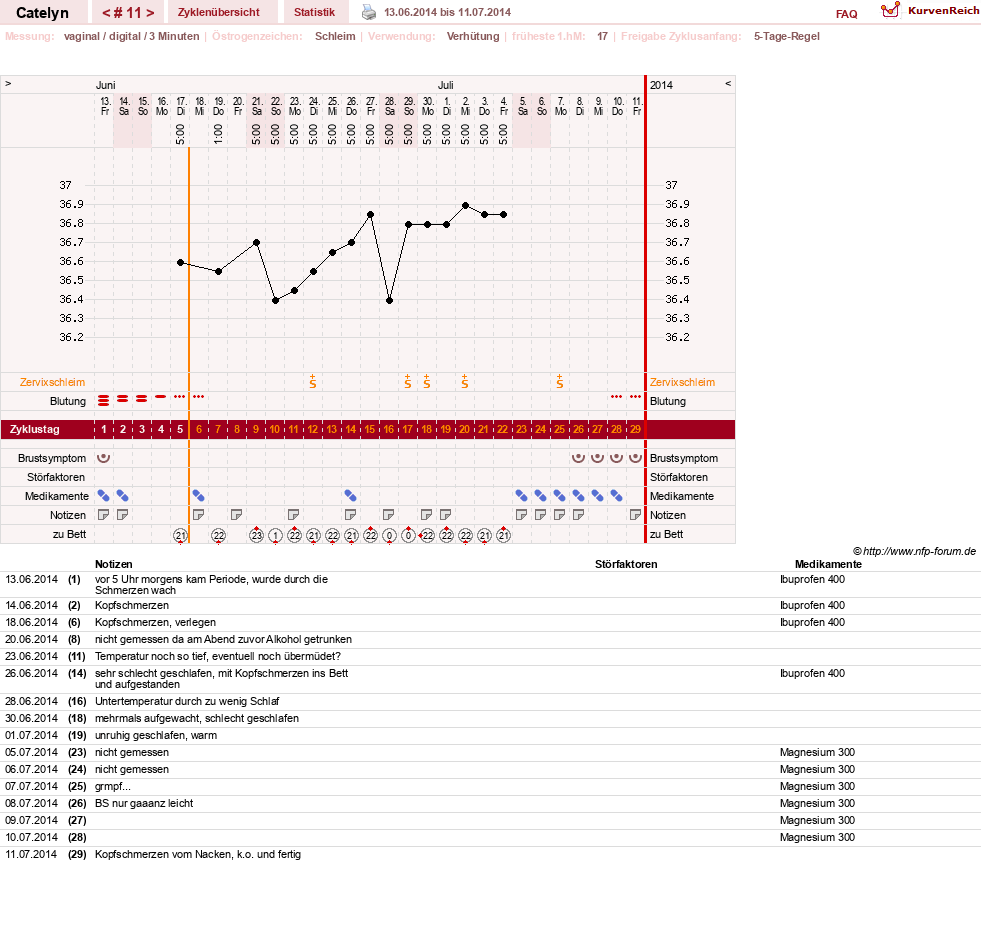Click the Zervixschleim S symbol on cycle day 17
The image size is (981, 931).
(408, 382)
